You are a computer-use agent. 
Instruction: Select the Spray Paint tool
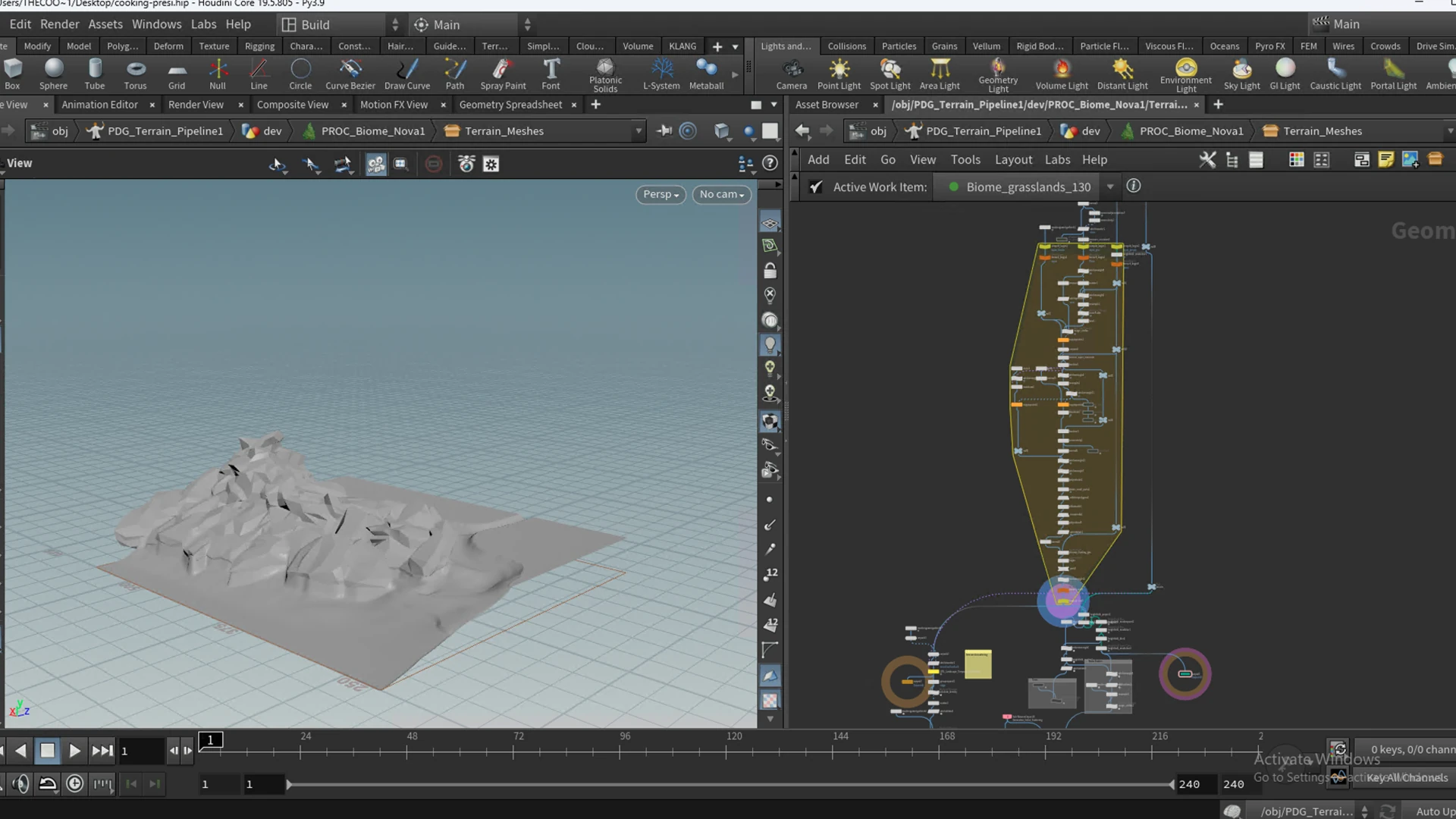coord(503,74)
